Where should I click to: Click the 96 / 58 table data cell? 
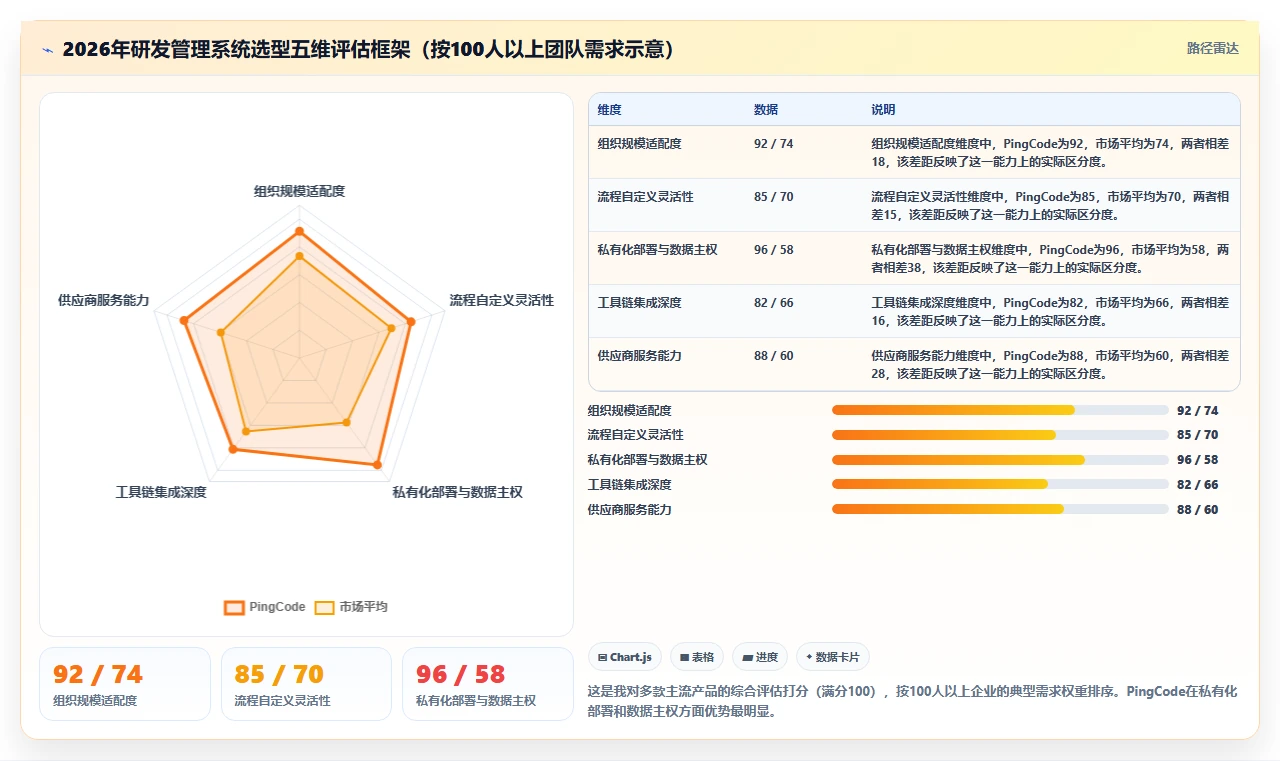click(x=774, y=250)
